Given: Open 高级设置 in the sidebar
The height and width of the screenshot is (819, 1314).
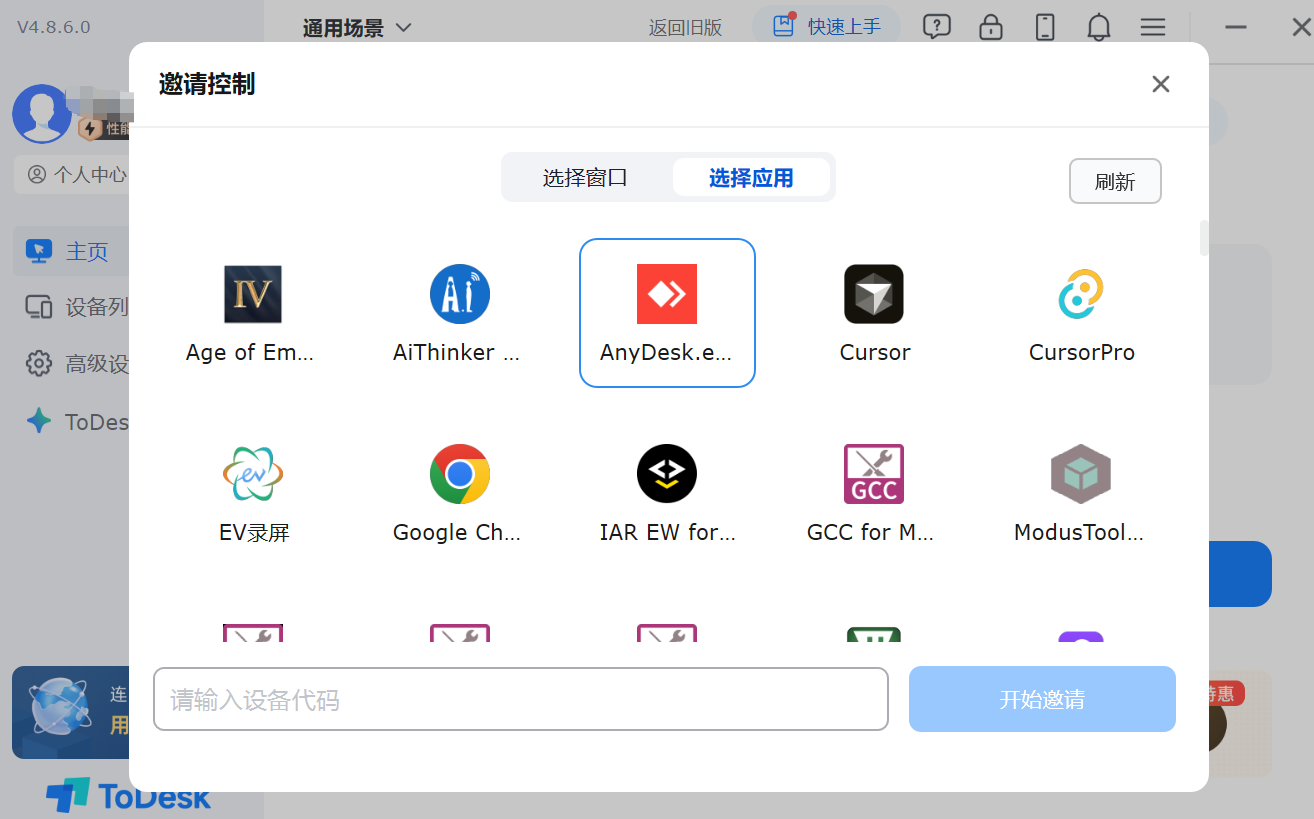Looking at the screenshot, I should pos(77,364).
